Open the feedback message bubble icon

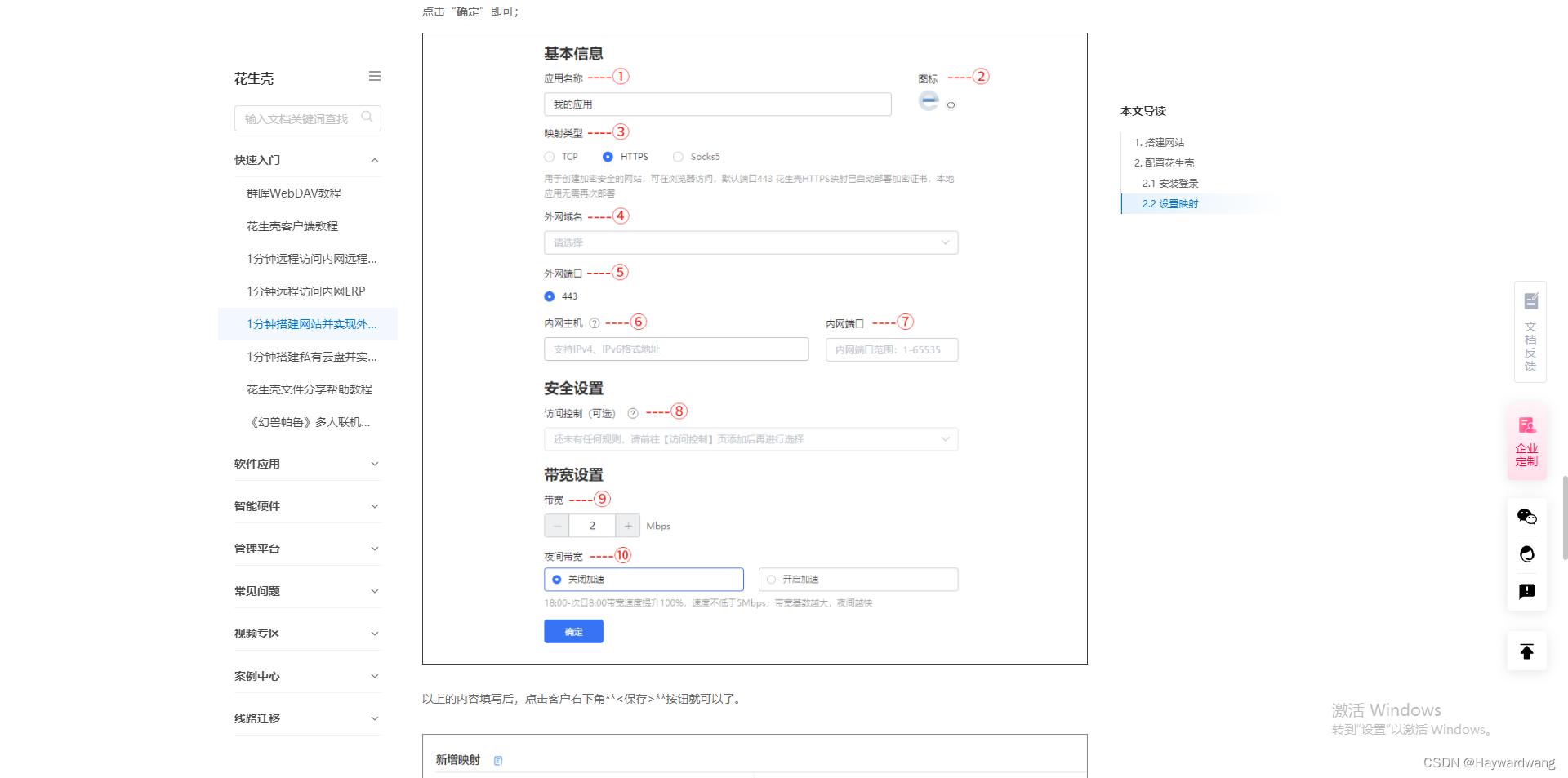[x=1526, y=592]
